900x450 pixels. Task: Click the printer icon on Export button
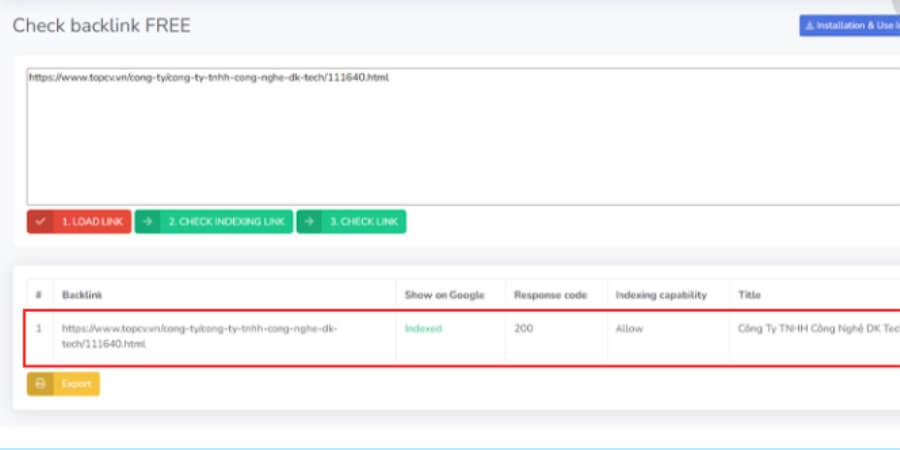[40, 384]
